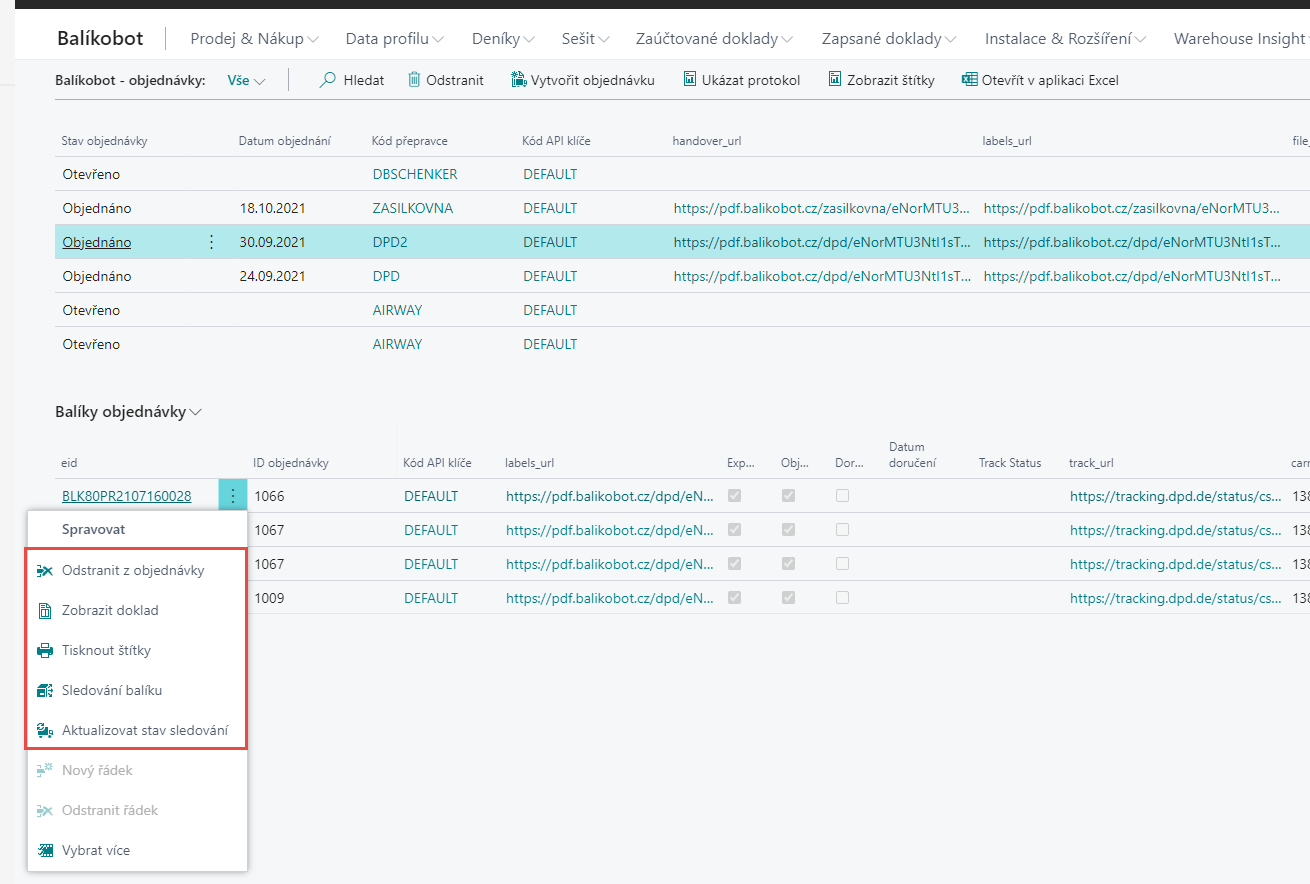Image resolution: width=1310 pixels, height=884 pixels.
Task: Select Vybrat více in the context menu
Action: (x=96, y=850)
